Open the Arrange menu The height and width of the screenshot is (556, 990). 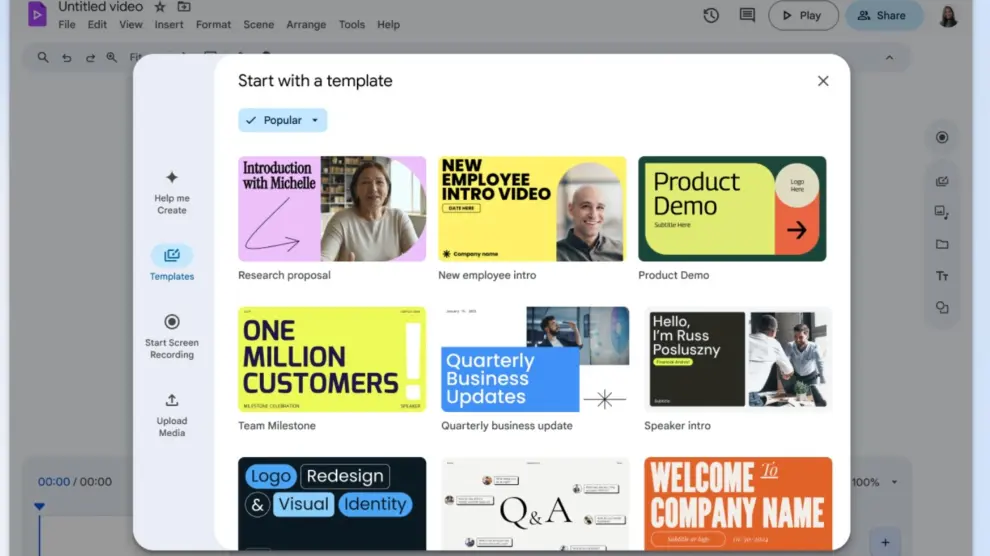pos(308,25)
